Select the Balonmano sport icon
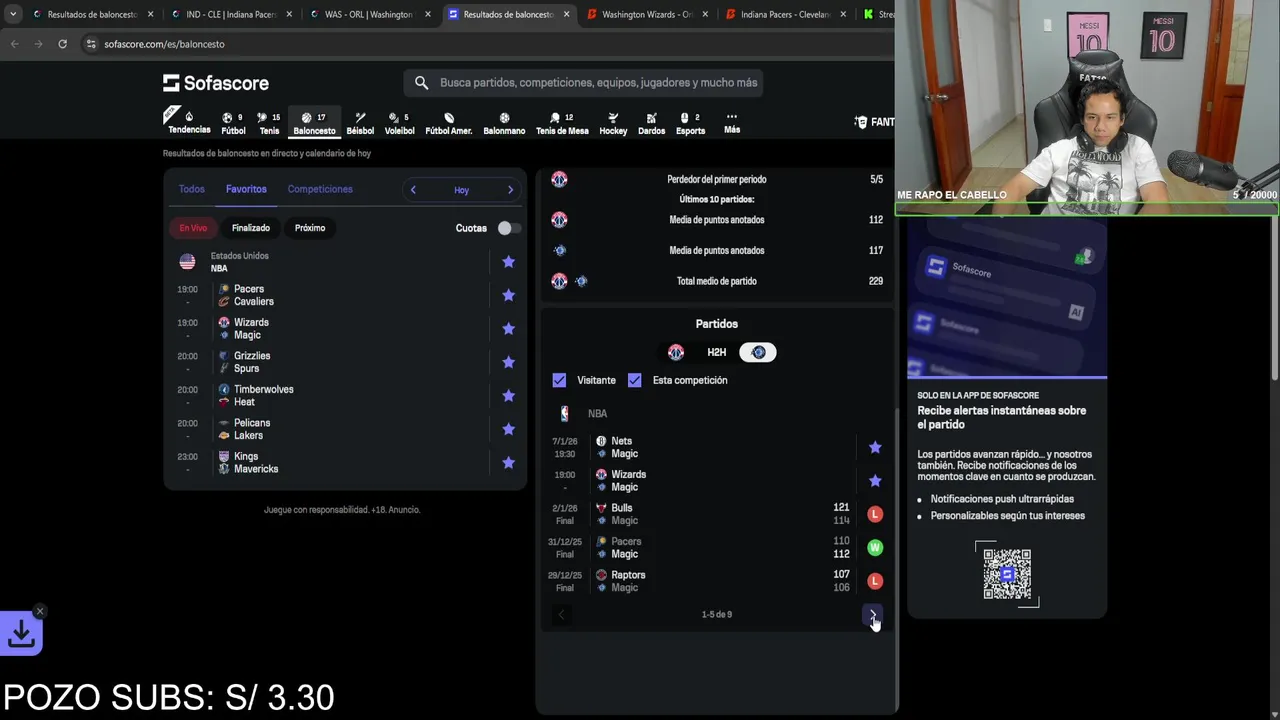Viewport: 1280px width, 720px height. point(504,123)
